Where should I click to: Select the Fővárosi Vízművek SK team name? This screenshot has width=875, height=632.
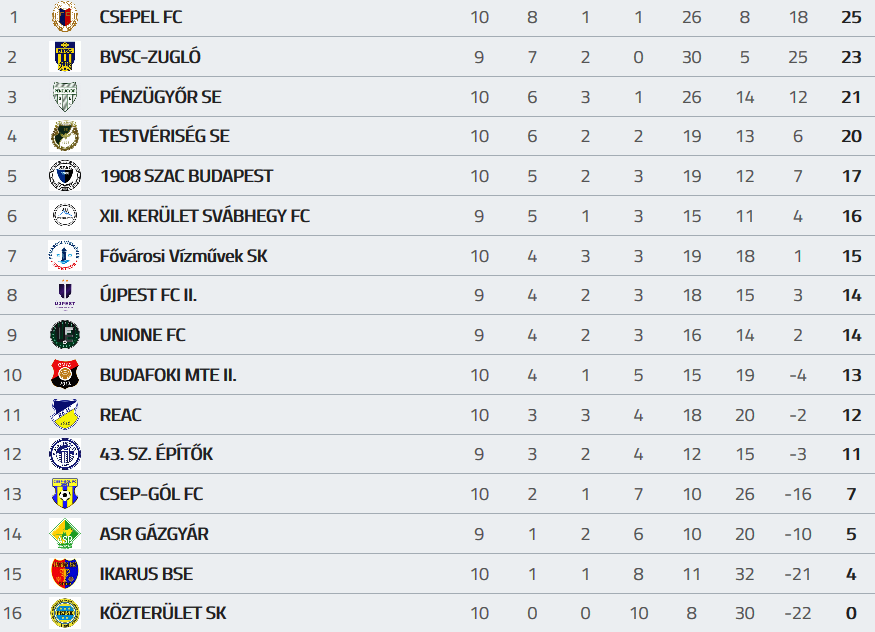pos(183,256)
